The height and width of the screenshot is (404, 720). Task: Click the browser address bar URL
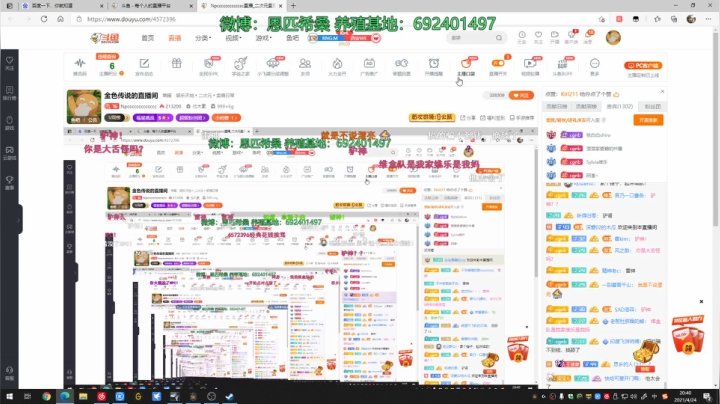[x=131, y=19]
